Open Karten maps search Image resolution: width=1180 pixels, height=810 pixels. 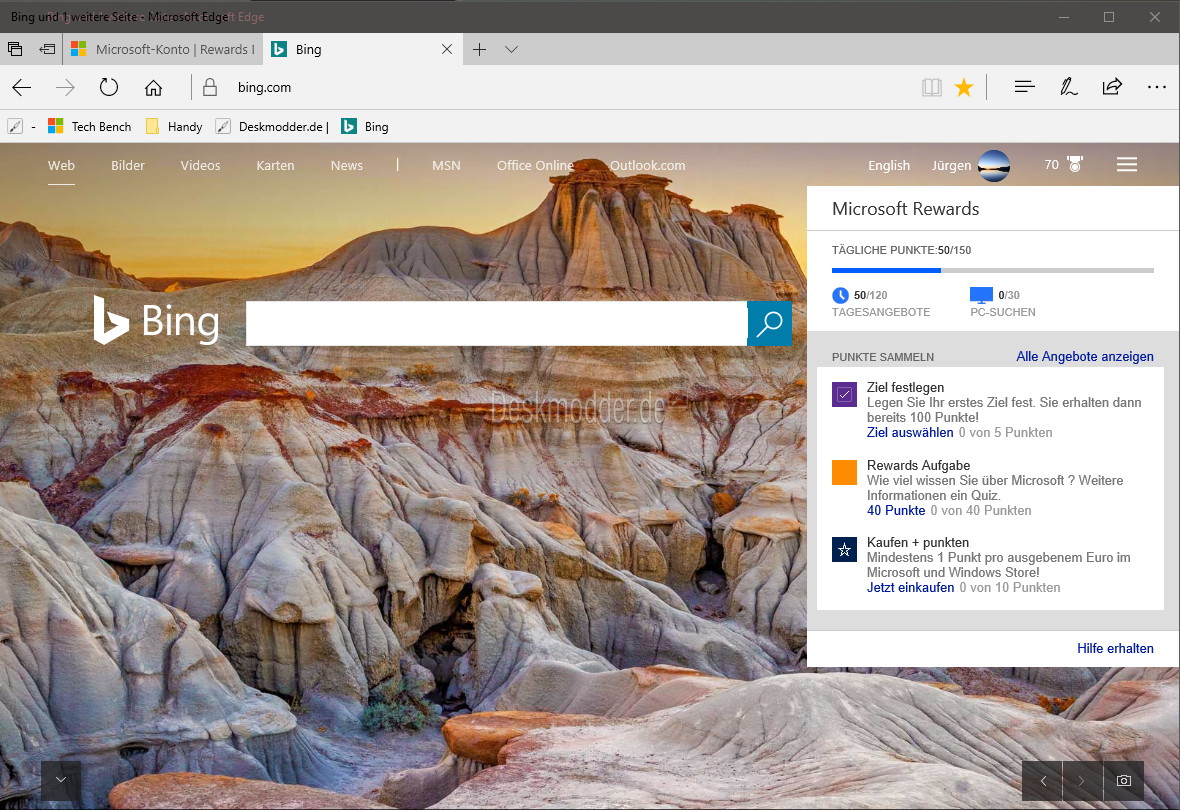coord(275,166)
